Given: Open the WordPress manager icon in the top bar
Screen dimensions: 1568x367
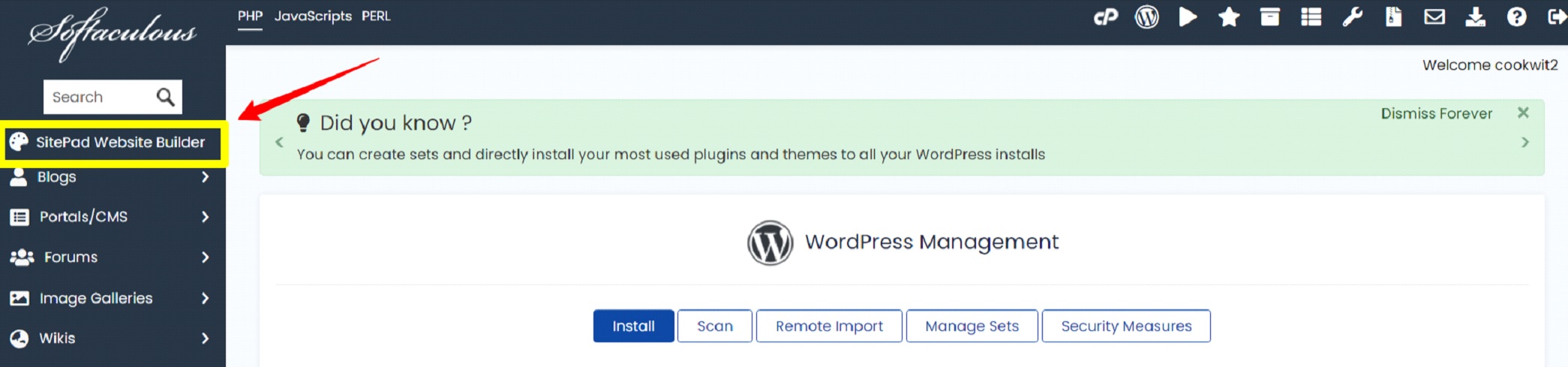Looking at the screenshot, I should pos(1146,17).
